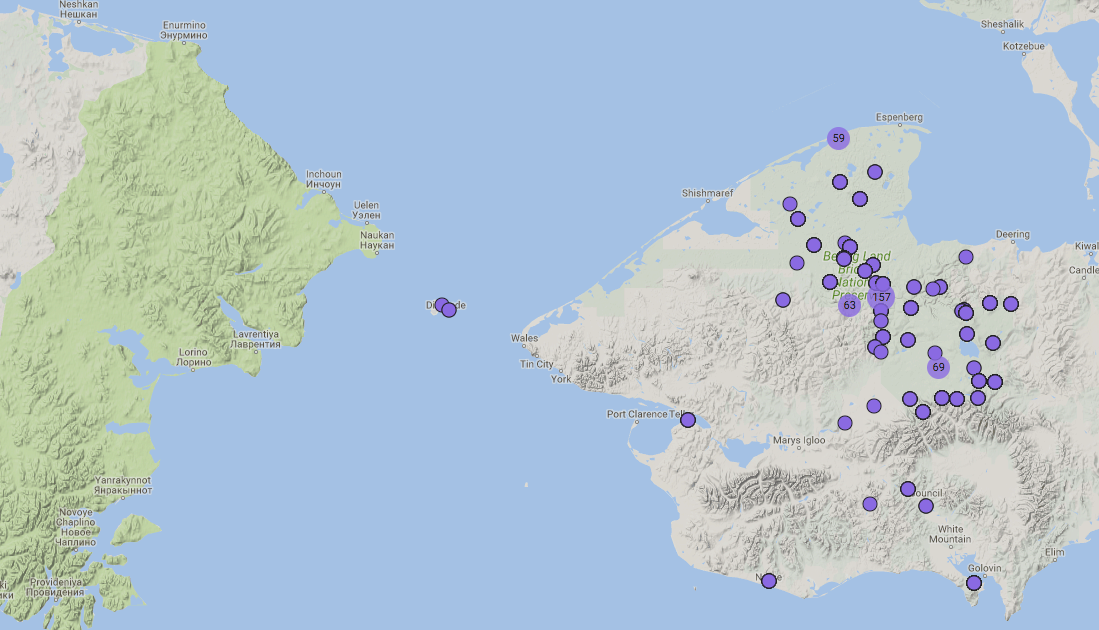Select the rightmost marker on Diomede island
The width and height of the screenshot is (1099, 630).
click(x=449, y=310)
